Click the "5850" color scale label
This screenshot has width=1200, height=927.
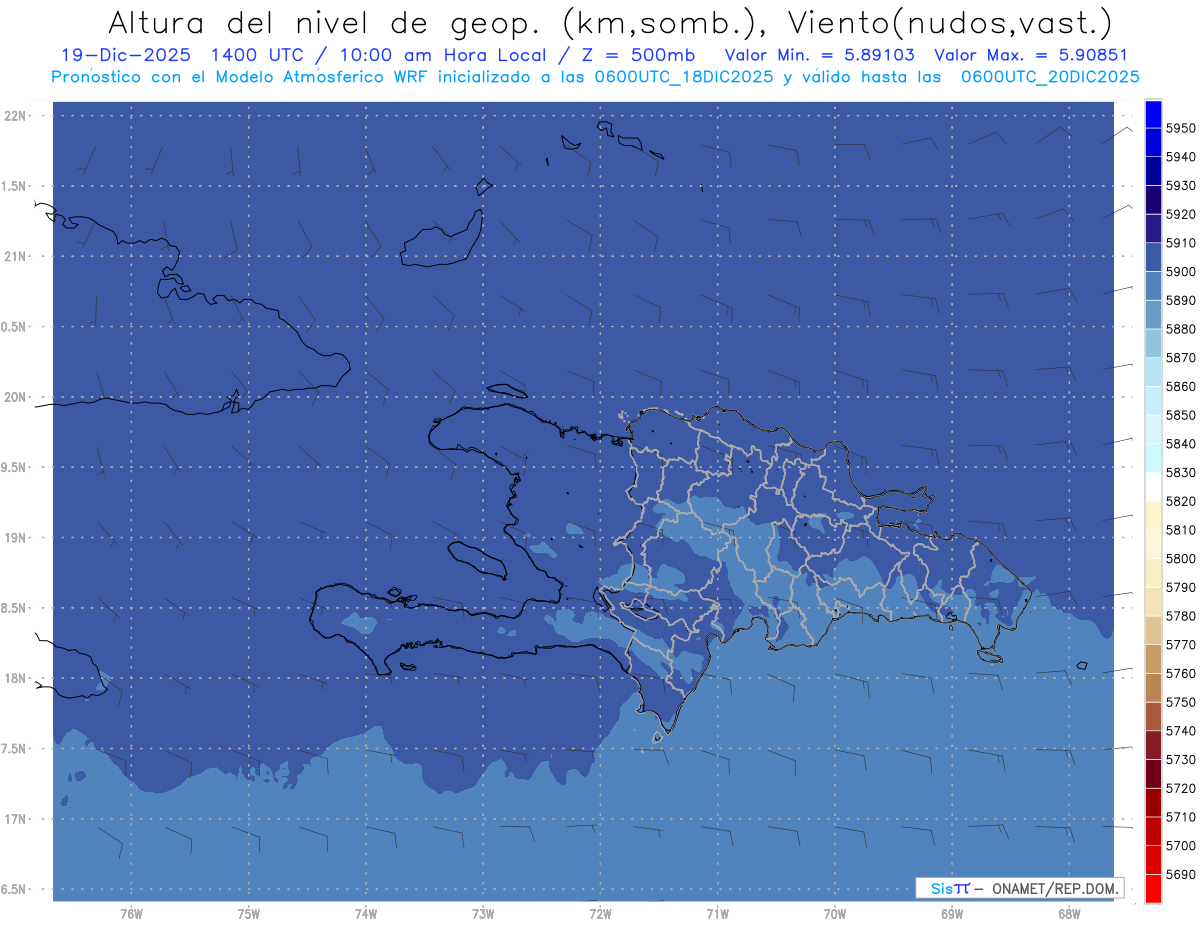click(1180, 415)
